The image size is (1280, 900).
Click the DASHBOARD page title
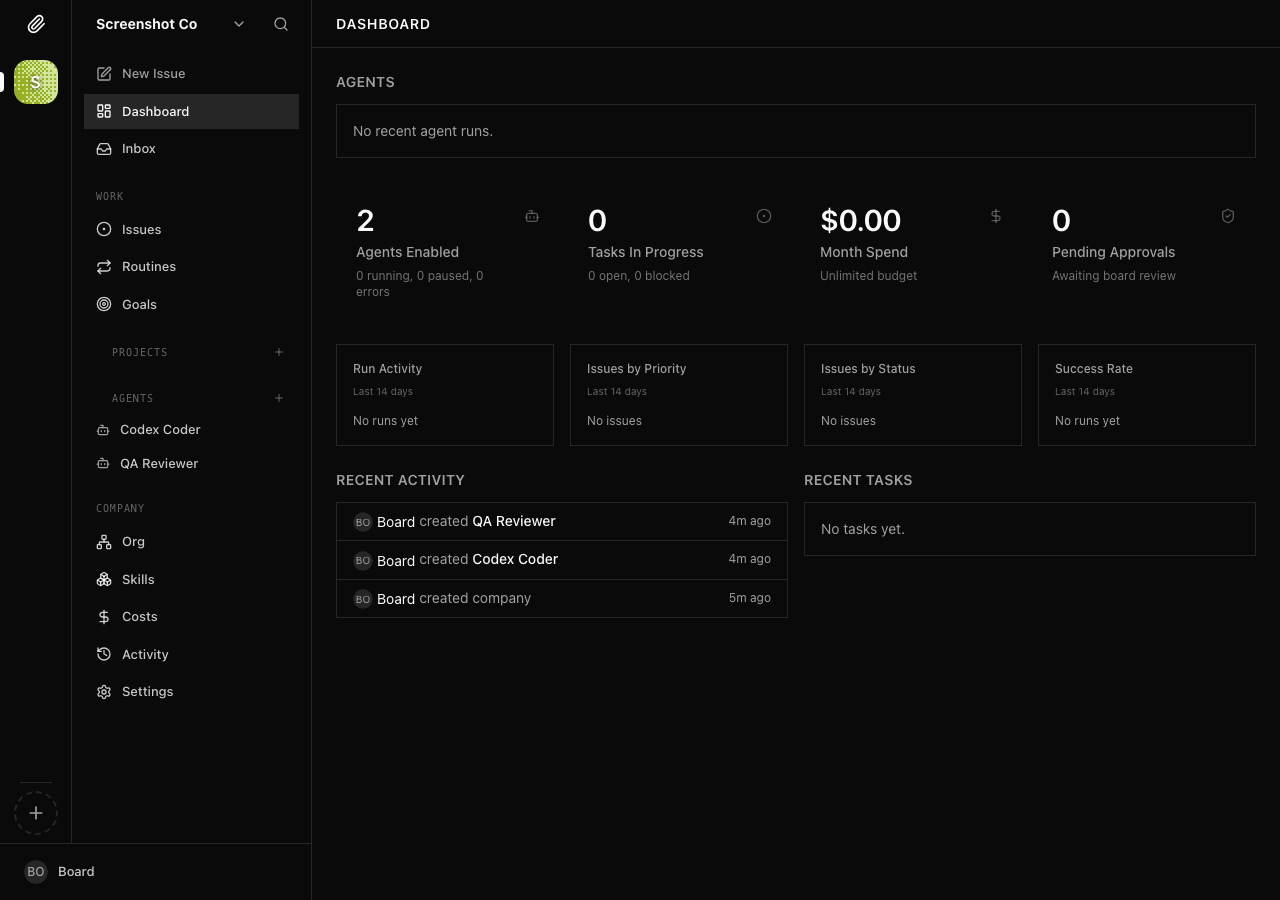click(383, 24)
